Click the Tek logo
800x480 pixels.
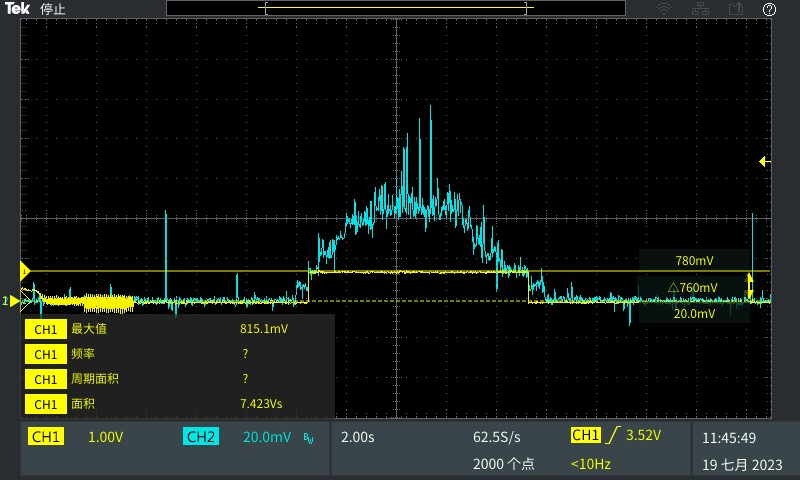coord(17,9)
